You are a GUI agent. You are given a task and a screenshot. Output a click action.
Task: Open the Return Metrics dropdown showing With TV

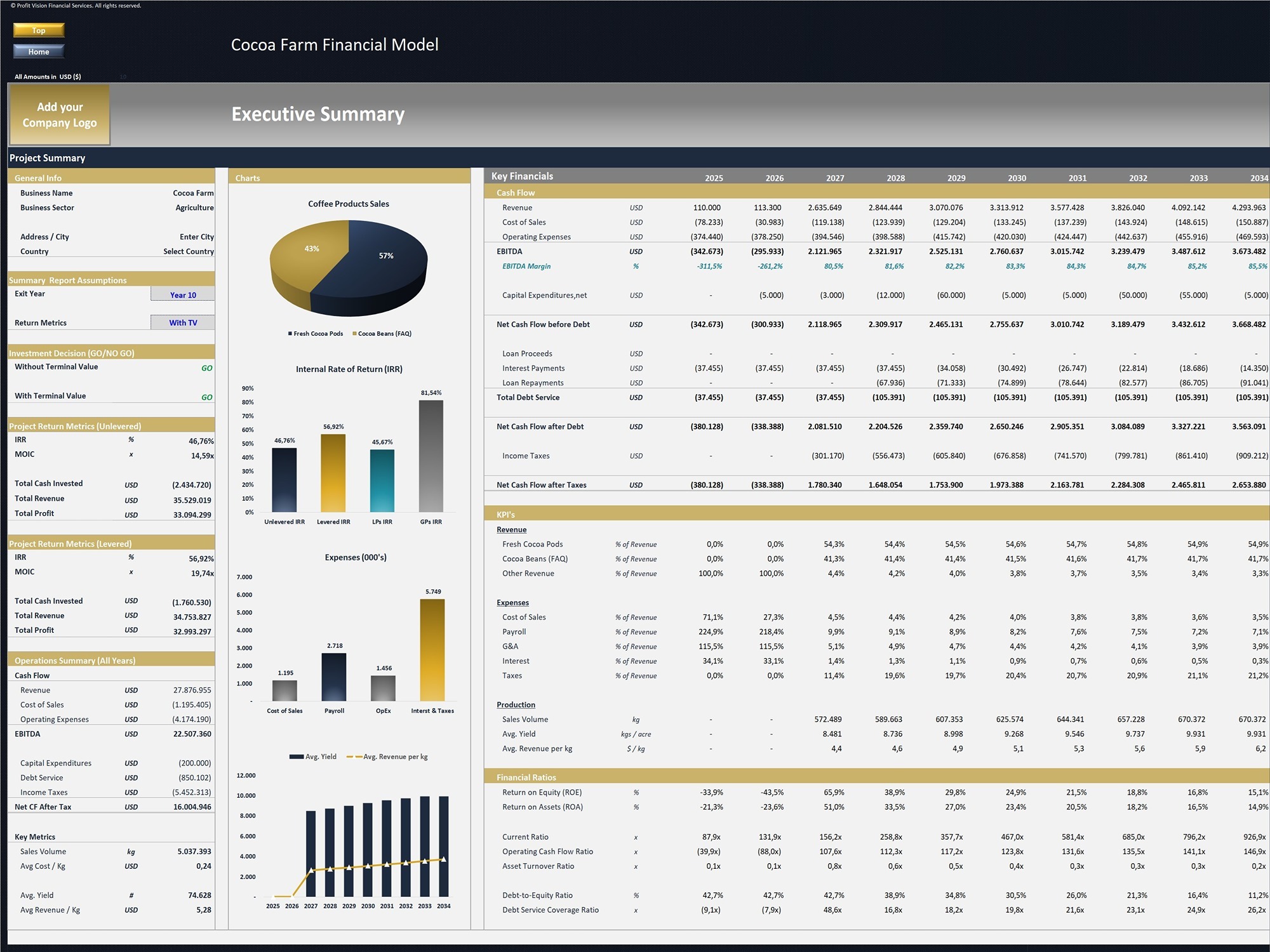pyautogui.click(x=183, y=322)
